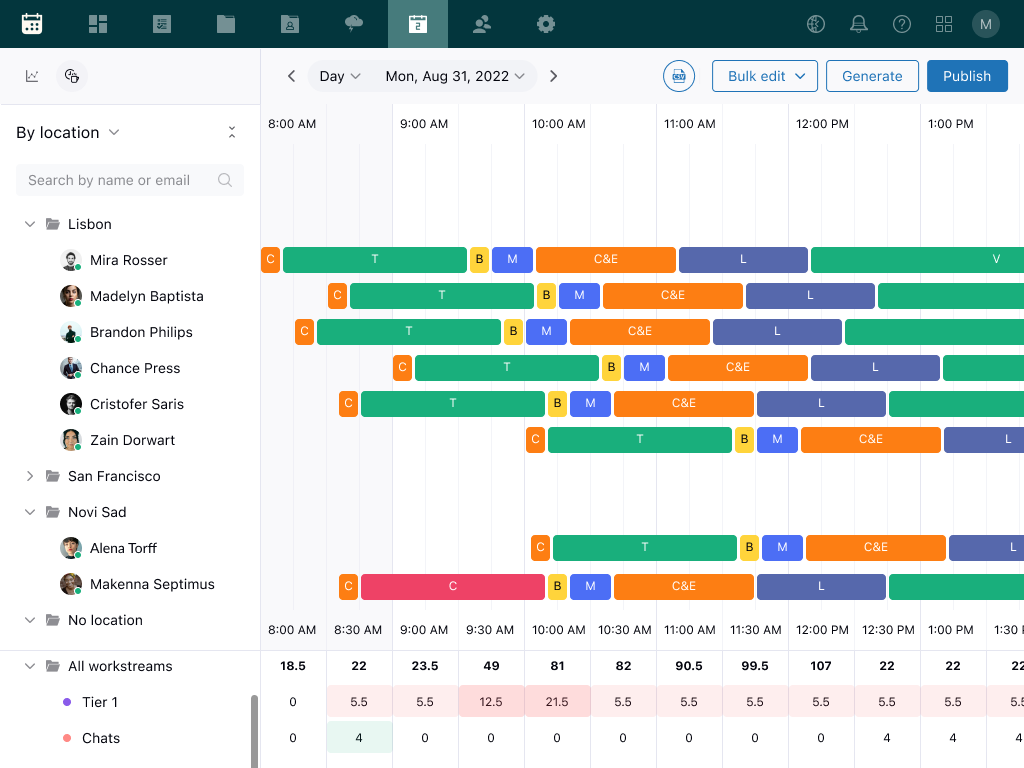Image resolution: width=1024 pixels, height=768 pixels.
Task: Open the help question mark icon
Action: tap(901, 23)
